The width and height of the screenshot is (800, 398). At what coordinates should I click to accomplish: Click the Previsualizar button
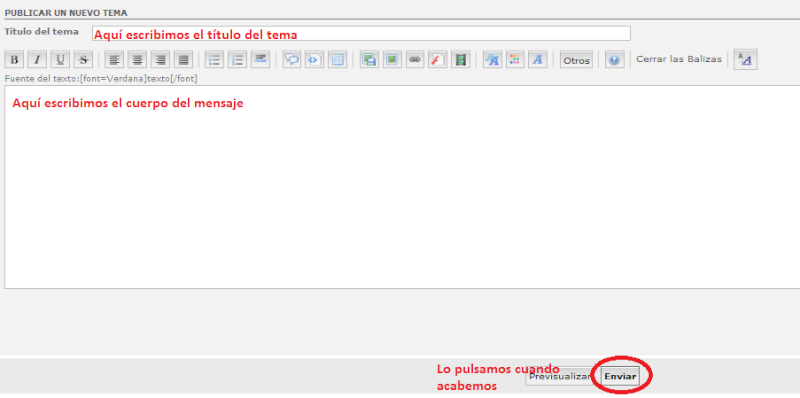coord(560,377)
